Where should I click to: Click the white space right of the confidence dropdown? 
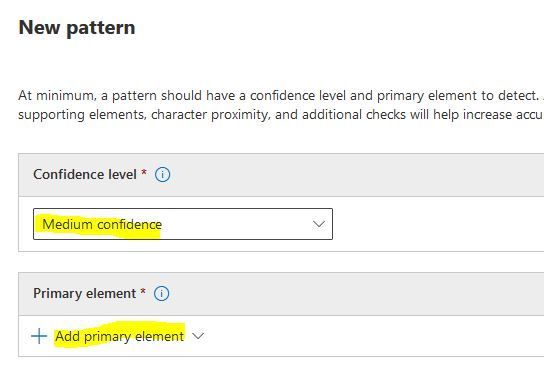point(437,224)
